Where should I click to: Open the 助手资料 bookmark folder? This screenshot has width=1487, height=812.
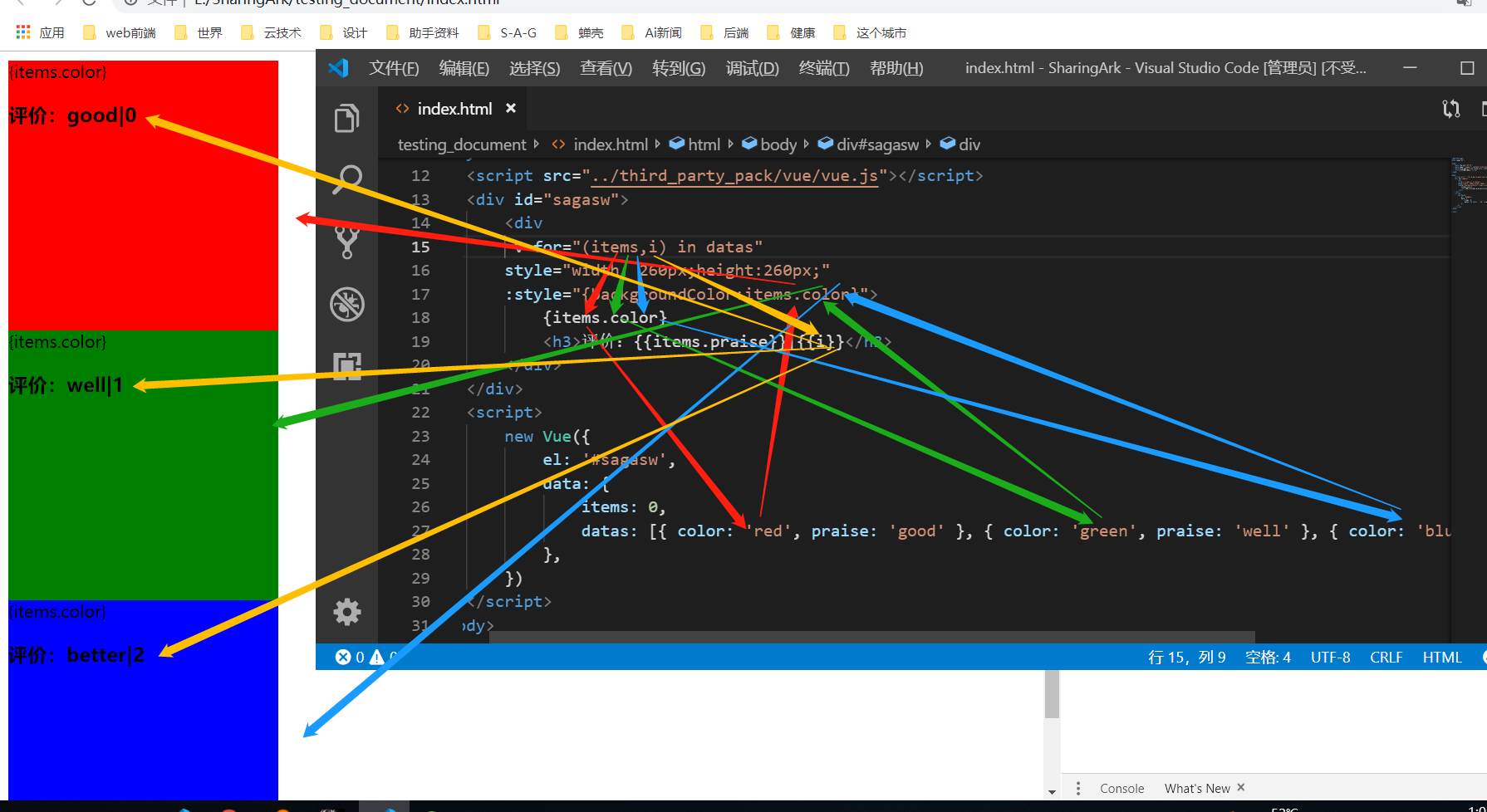coord(423,32)
